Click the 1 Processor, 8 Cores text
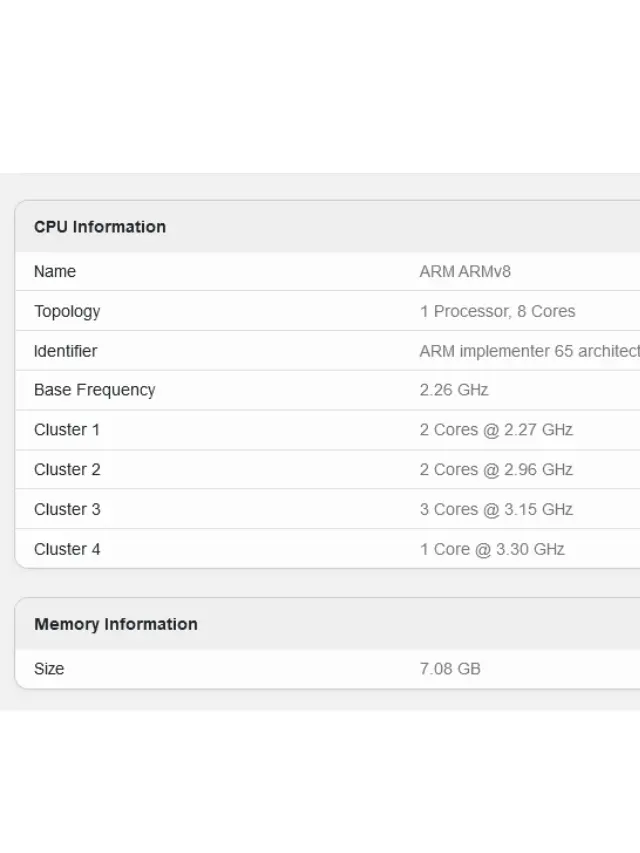 coord(497,311)
